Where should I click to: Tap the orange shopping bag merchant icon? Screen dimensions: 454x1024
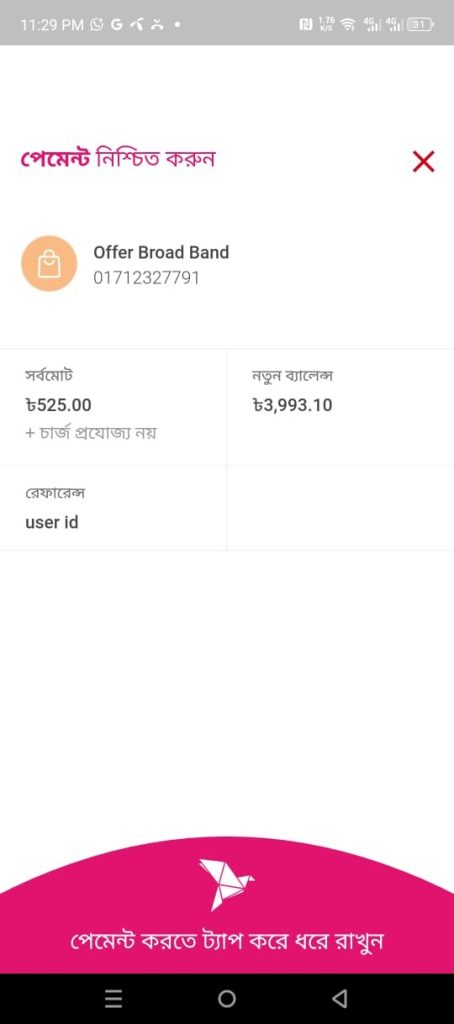[49, 264]
